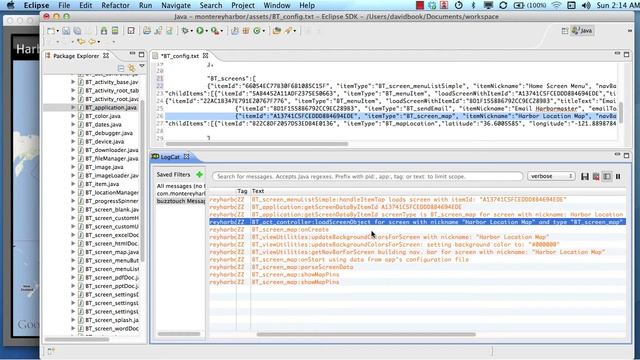Click the Android Lint check icon
Viewport: 640px width, 360px height.
click(x=131, y=31)
